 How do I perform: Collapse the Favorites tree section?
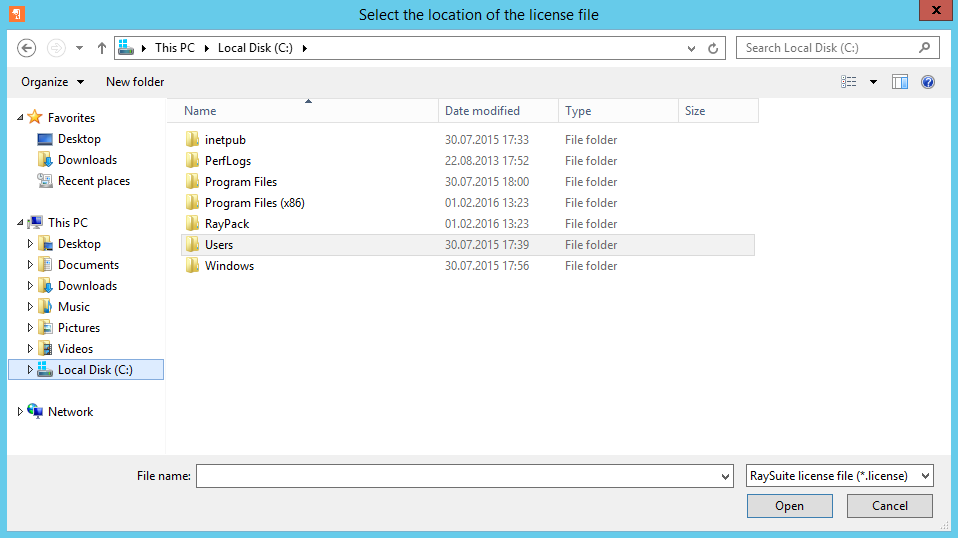point(21,118)
